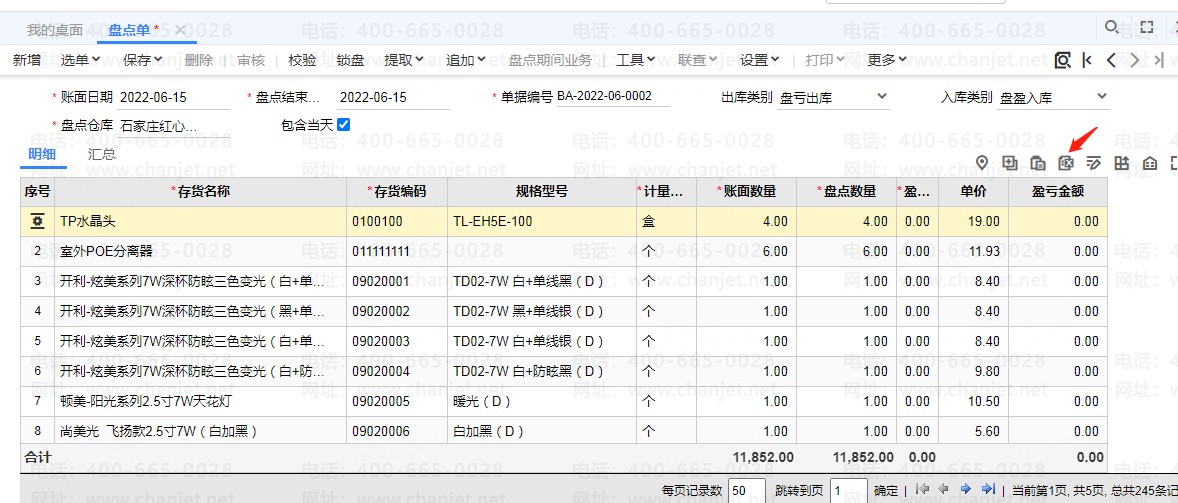Click the 锁盘 button
This screenshot has height=503, width=1178.
[351, 60]
